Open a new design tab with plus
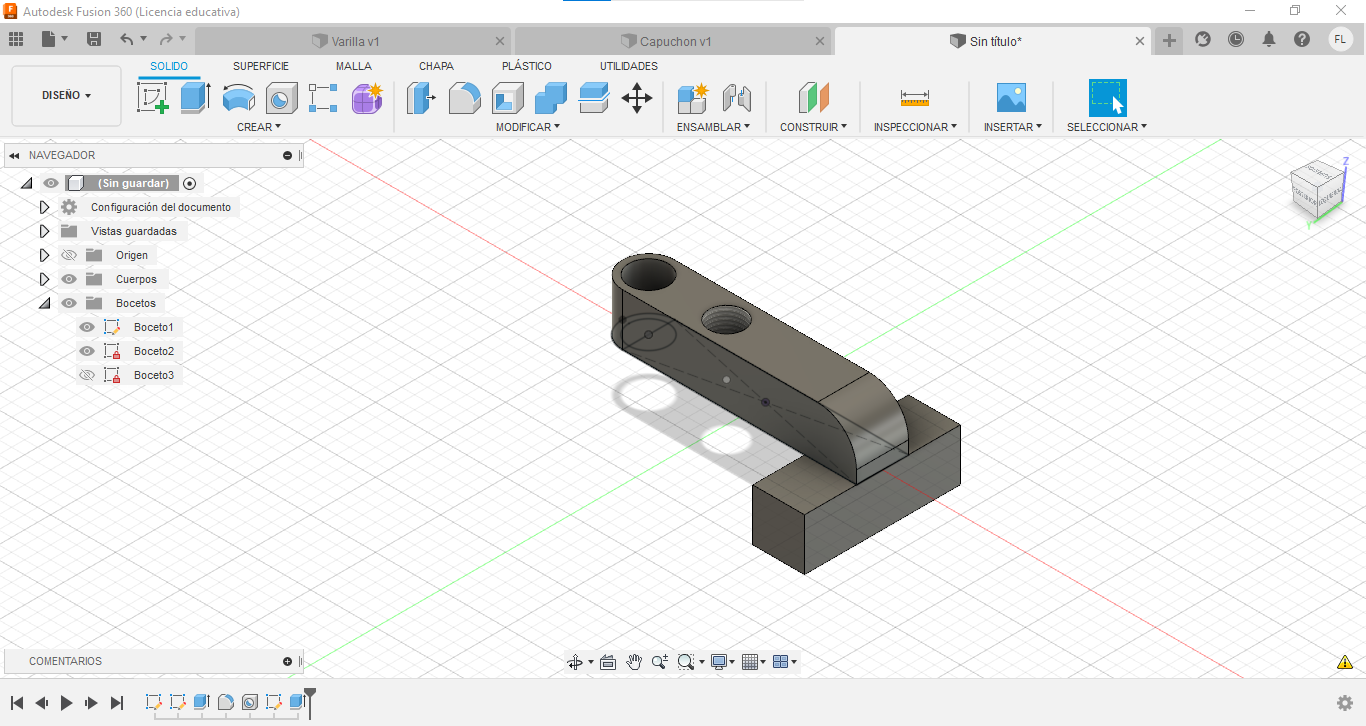 (1169, 40)
